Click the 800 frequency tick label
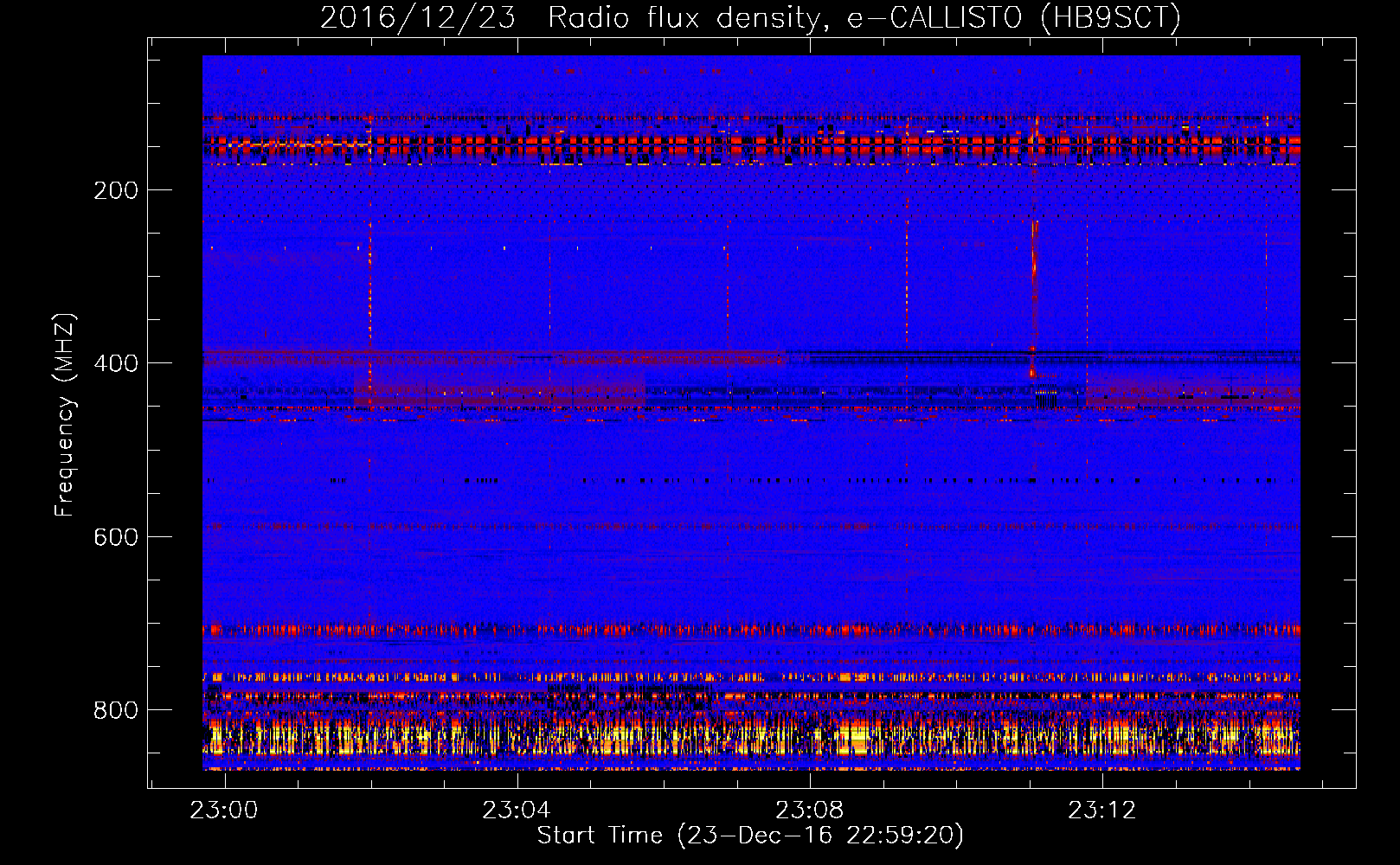Viewport: 1400px width, 865px height. pyautogui.click(x=116, y=710)
